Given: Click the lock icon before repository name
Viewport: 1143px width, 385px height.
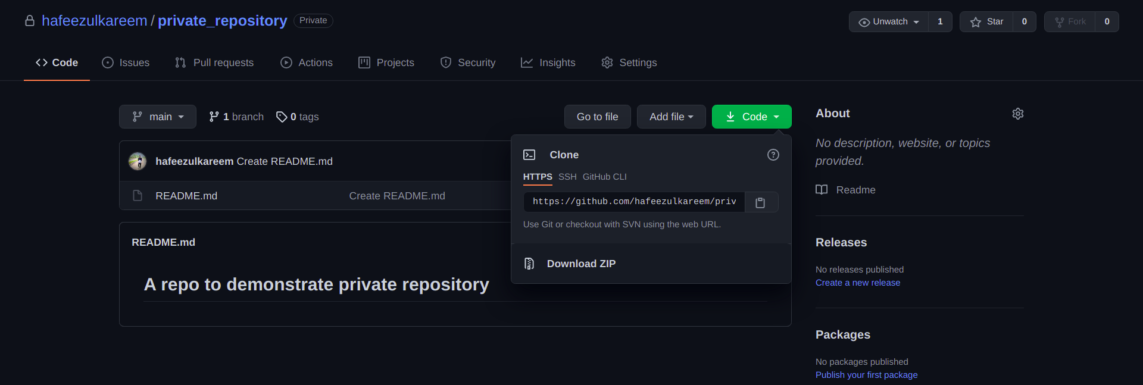Looking at the screenshot, I should point(30,20).
